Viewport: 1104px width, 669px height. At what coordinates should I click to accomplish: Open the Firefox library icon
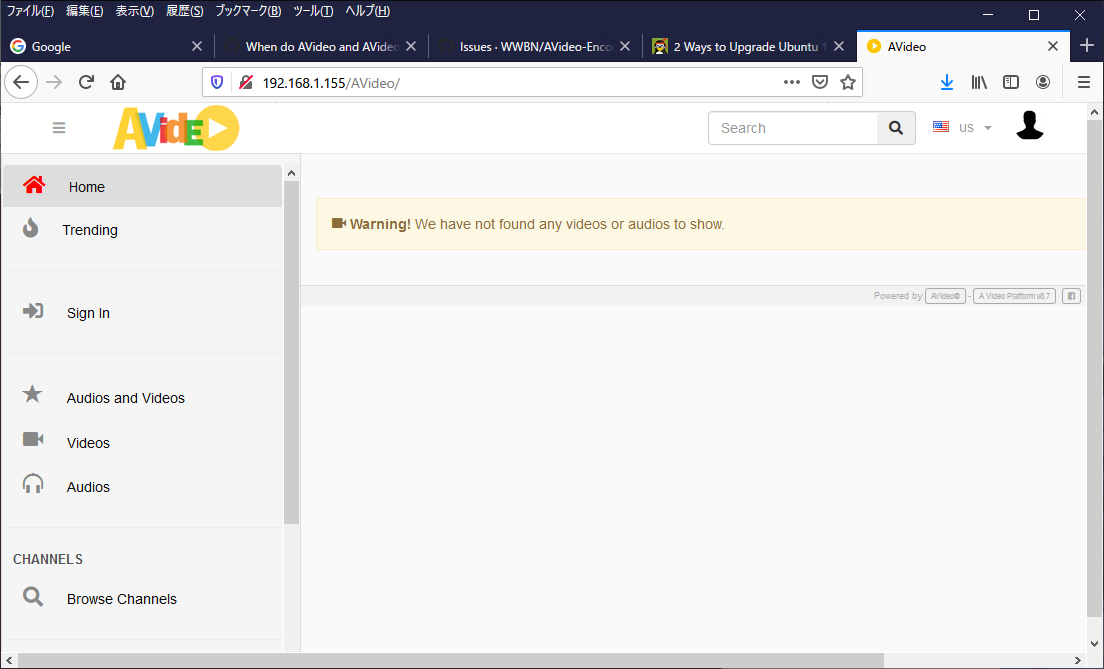(x=979, y=82)
